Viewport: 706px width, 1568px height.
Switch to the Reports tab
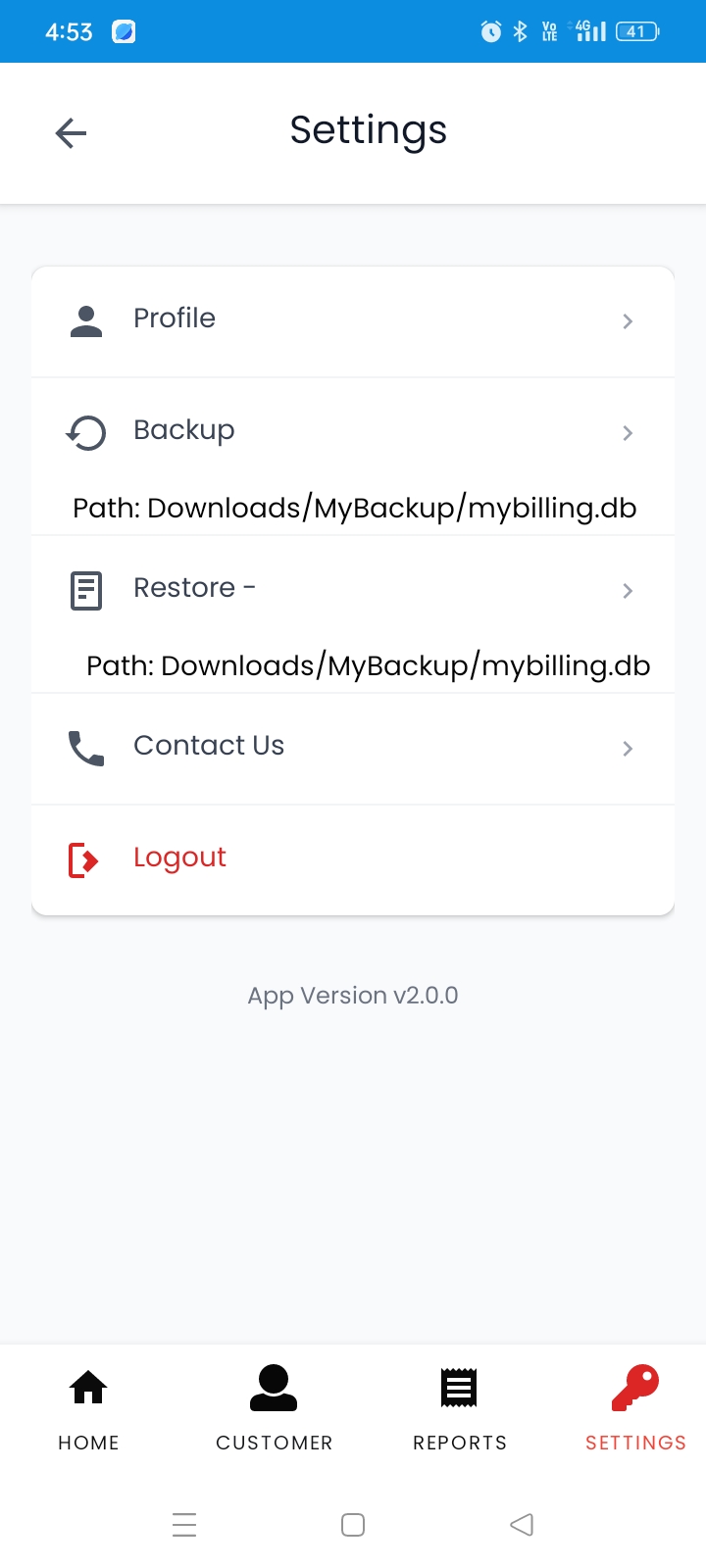(x=459, y=1408)
